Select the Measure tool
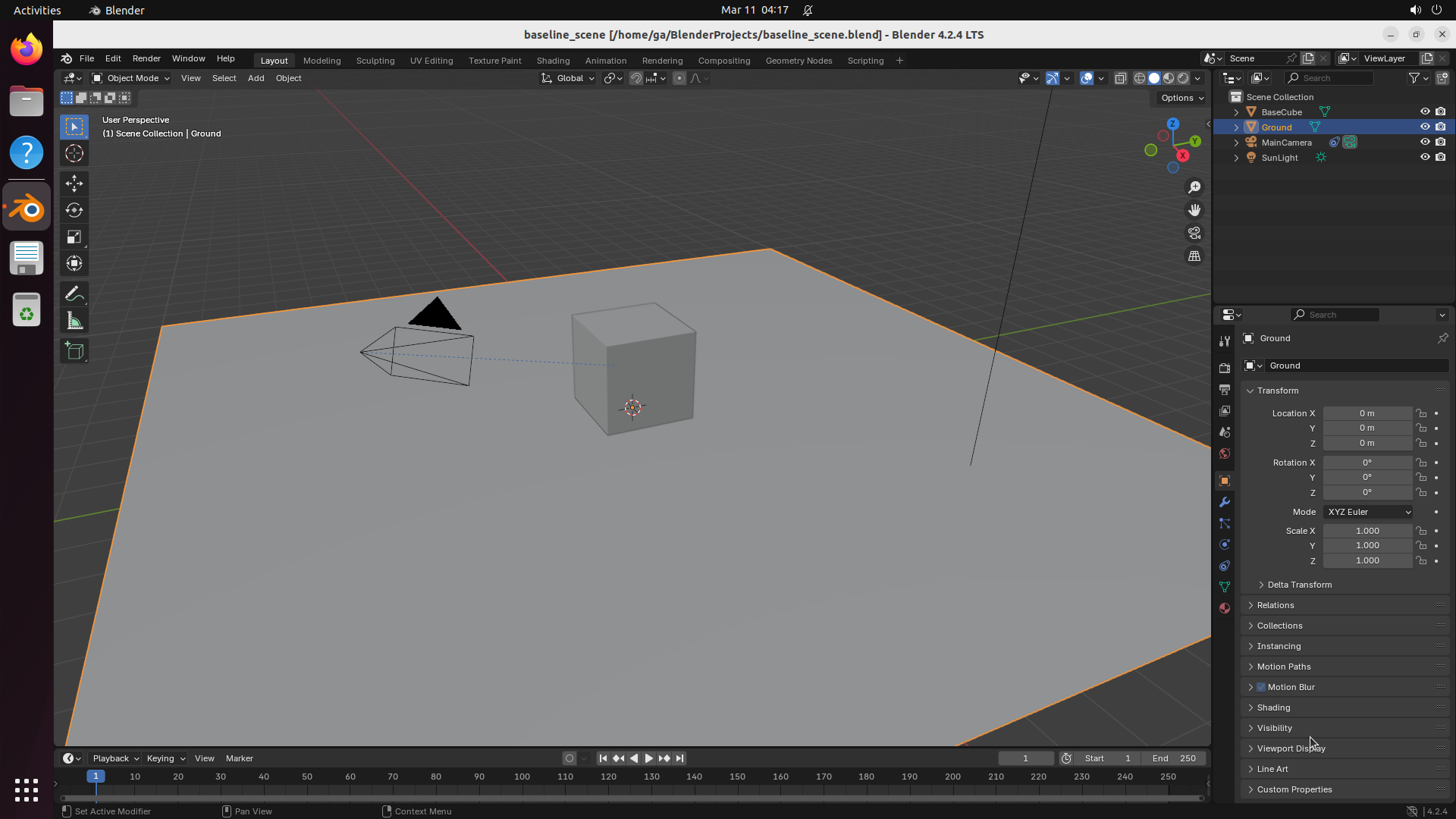The height and width of the screenshot is (819, 1456). pyautogui.click(x=74, y=320)
